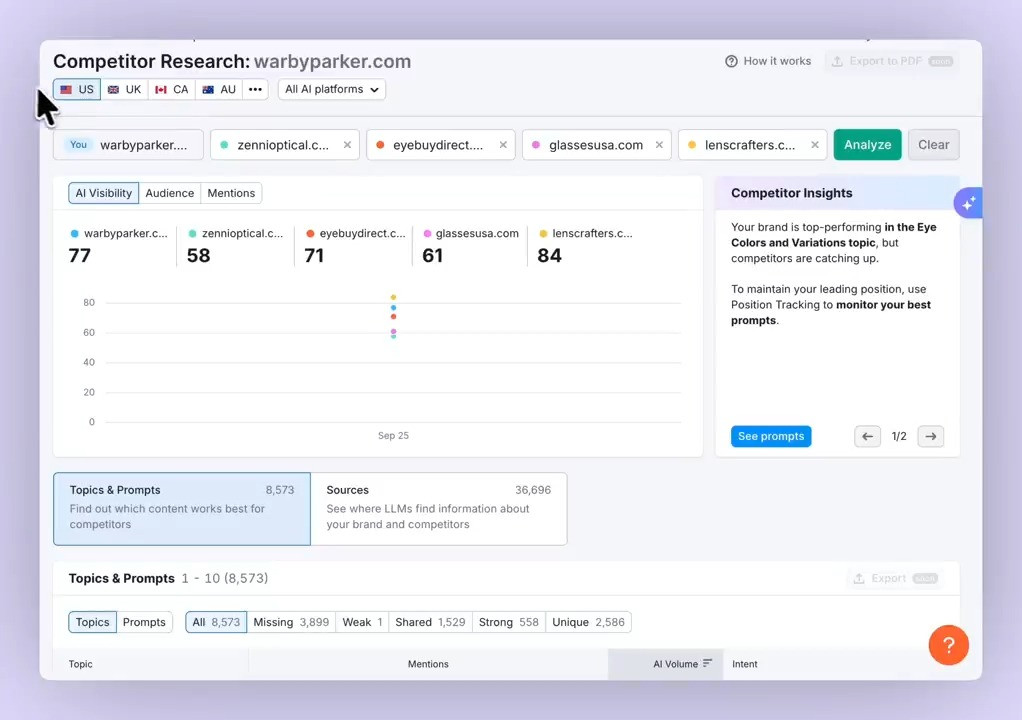Open the All AI platforms dropdown
The image size is (1022, 720).
332,89
